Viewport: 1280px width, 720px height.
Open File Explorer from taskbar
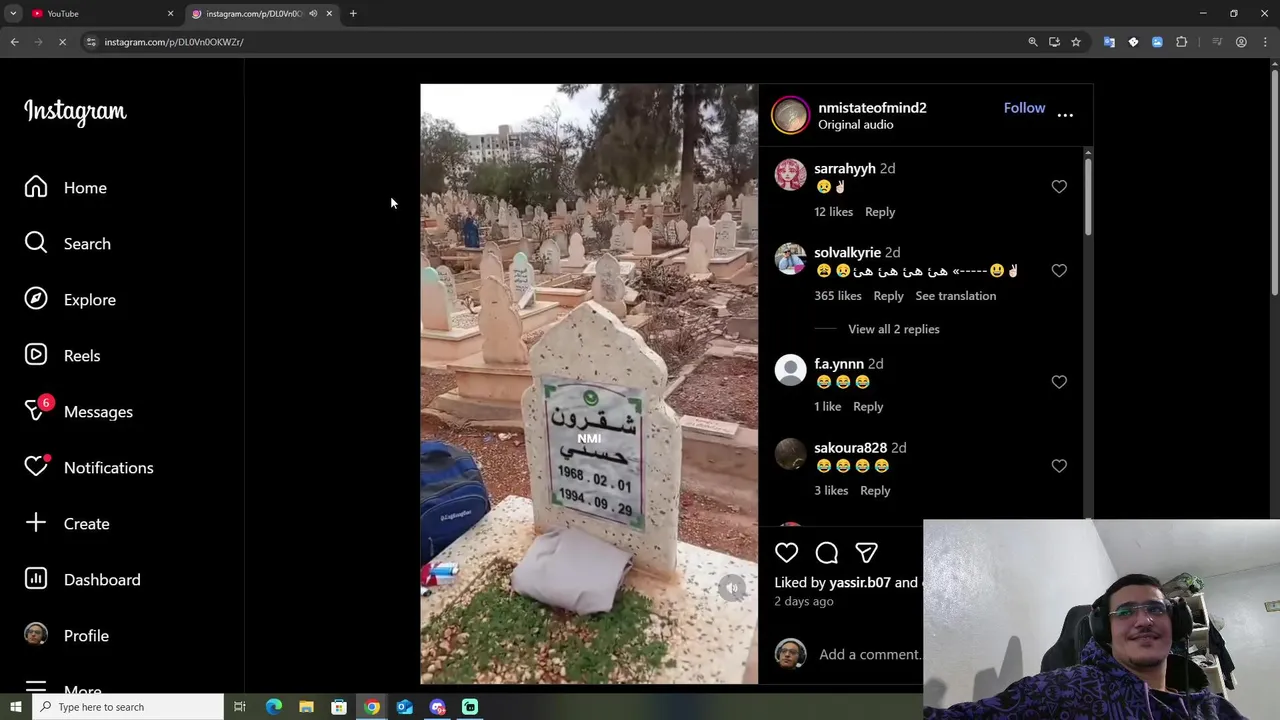click(306, 707)
